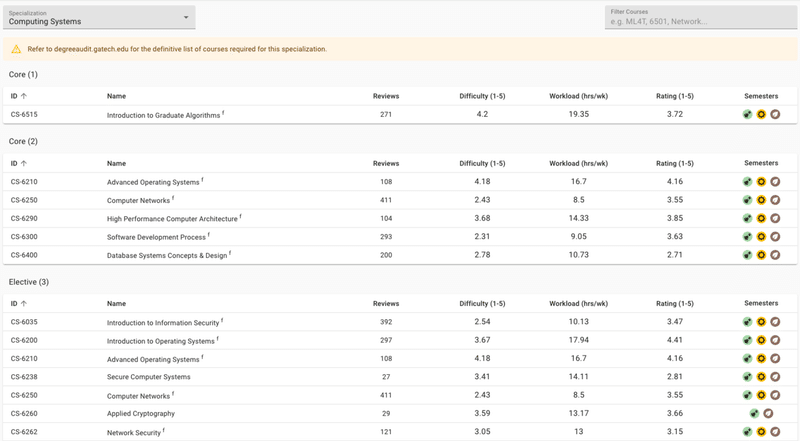Click the degree audit notice text in banner
Image resolution: width=800 pixels, height=441 pixels.
pos(177,49)
